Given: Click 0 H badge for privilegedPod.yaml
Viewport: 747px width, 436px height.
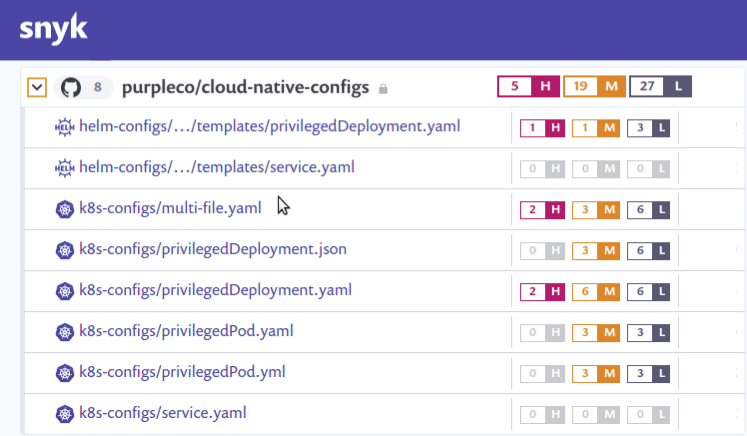Looking at the screenshot, I should pyautogui.click(x=542, y=333).
